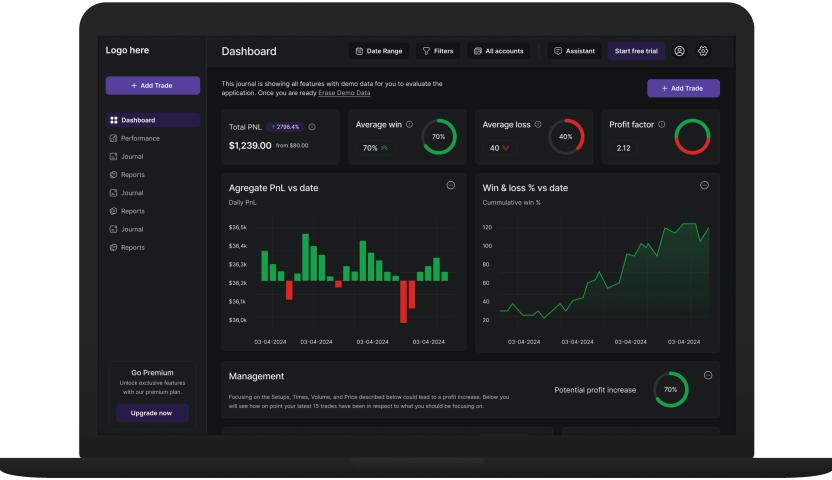The width and height of the screenshot is (832, 480).
Task: Open the Date Range picker
Action: [x=376, y=51]
